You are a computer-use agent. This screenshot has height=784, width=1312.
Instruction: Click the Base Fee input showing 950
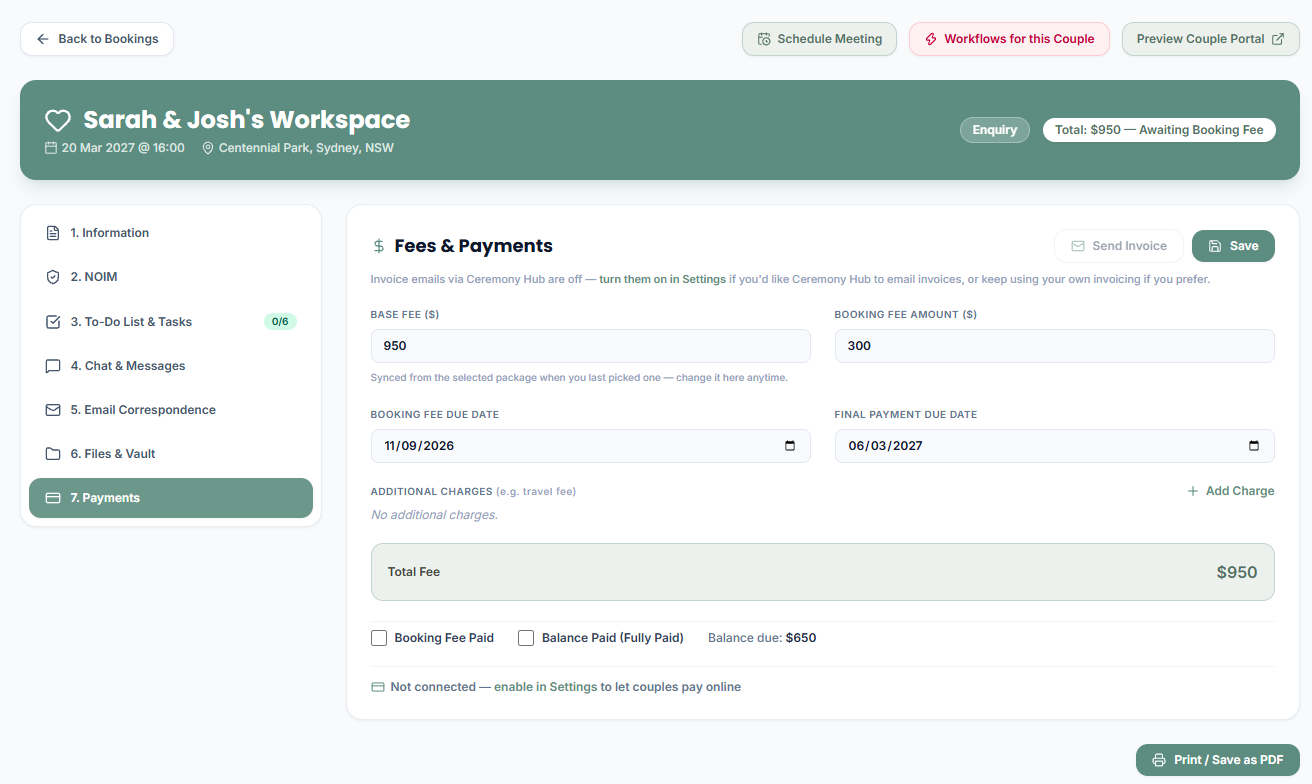(590, 346)
